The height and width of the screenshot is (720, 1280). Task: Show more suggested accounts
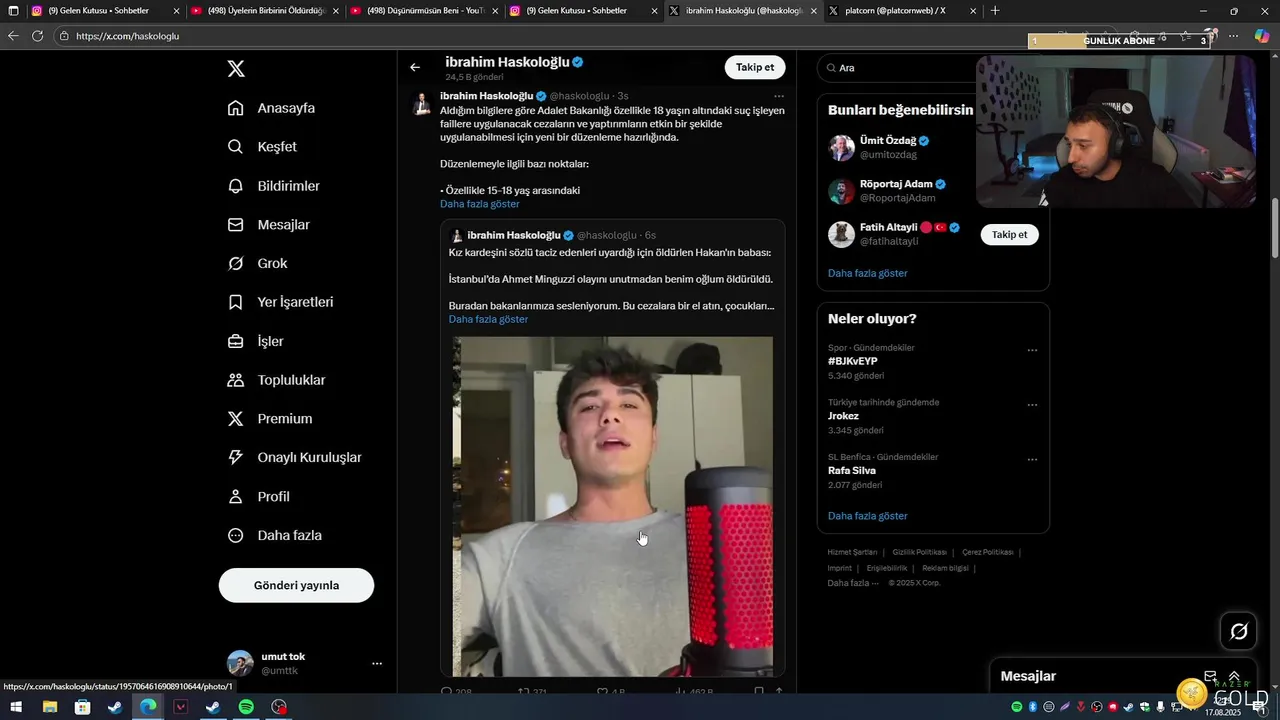click(868, 273)
